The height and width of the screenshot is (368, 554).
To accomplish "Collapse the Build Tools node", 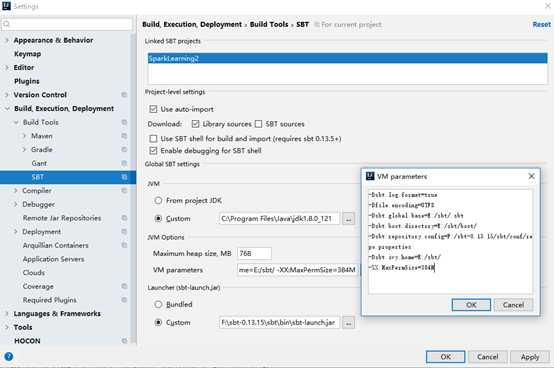I will pos(16,122).
